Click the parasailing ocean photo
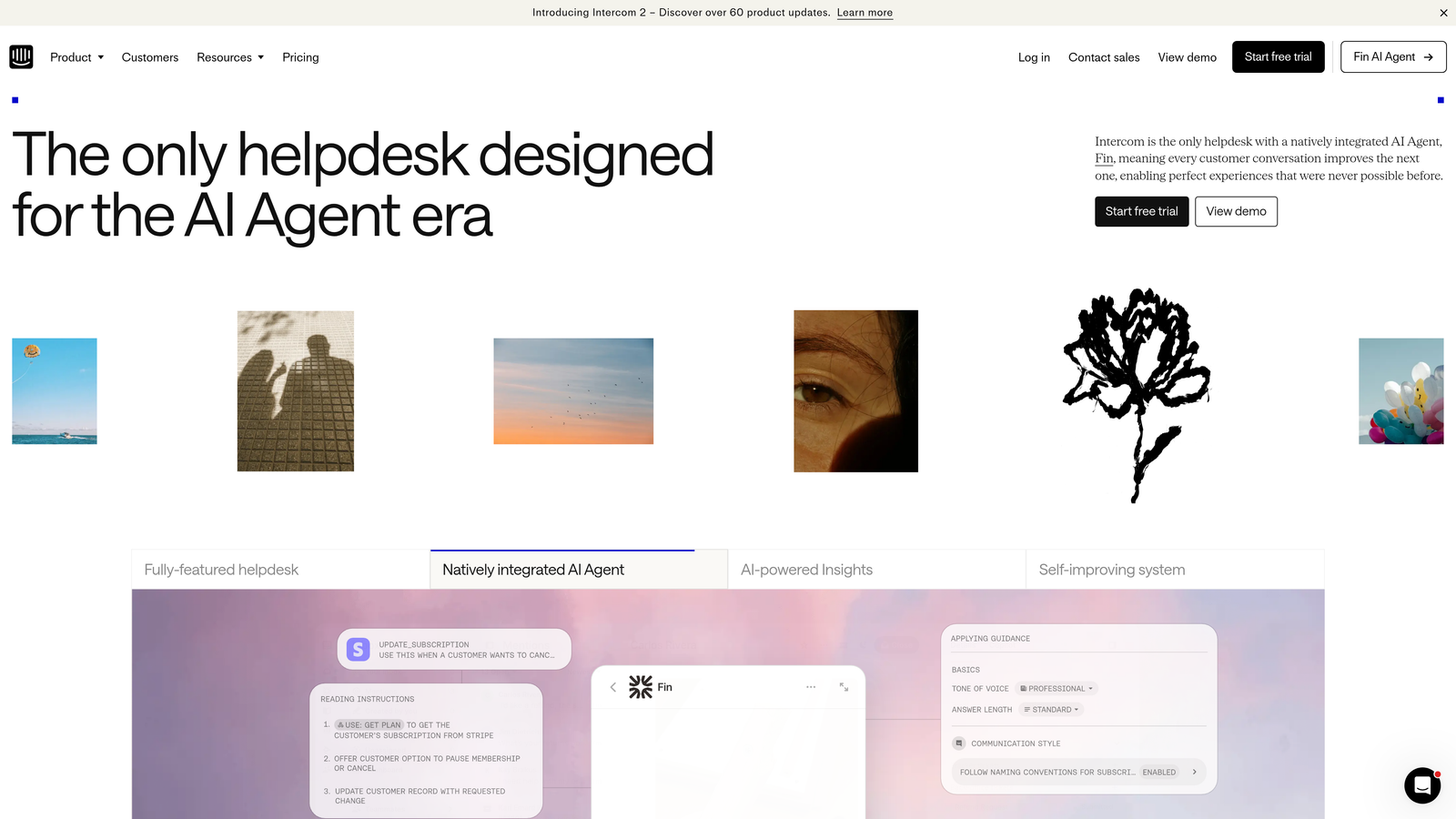Screen dimensions: 1456x819 pos(55,391)
